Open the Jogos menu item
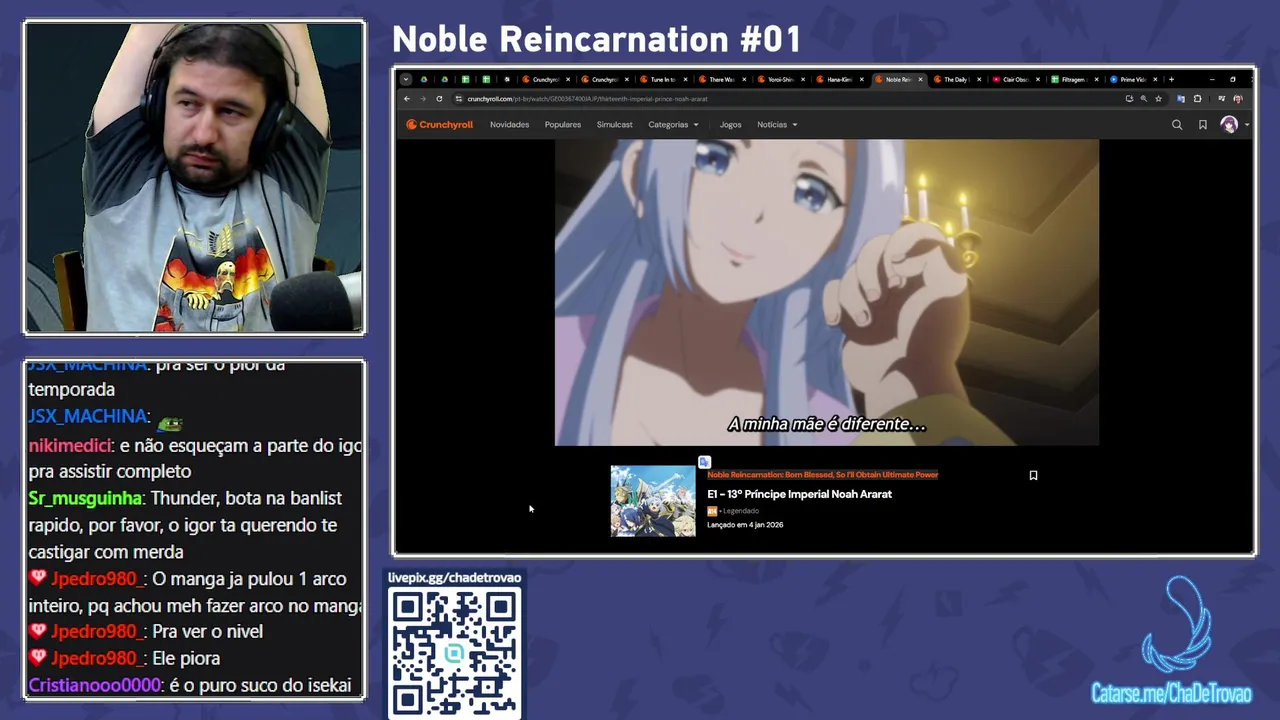Viewport: 1280px width, 720px height. (731, 125)
